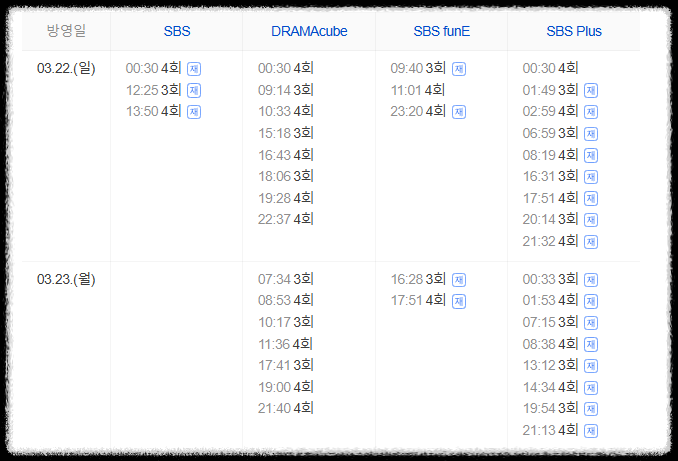Select the SBS Plus 06:59 3회 entry
The height and width of the screenshot is (461, 678).
pyautogui.click(x=550, y=133)
